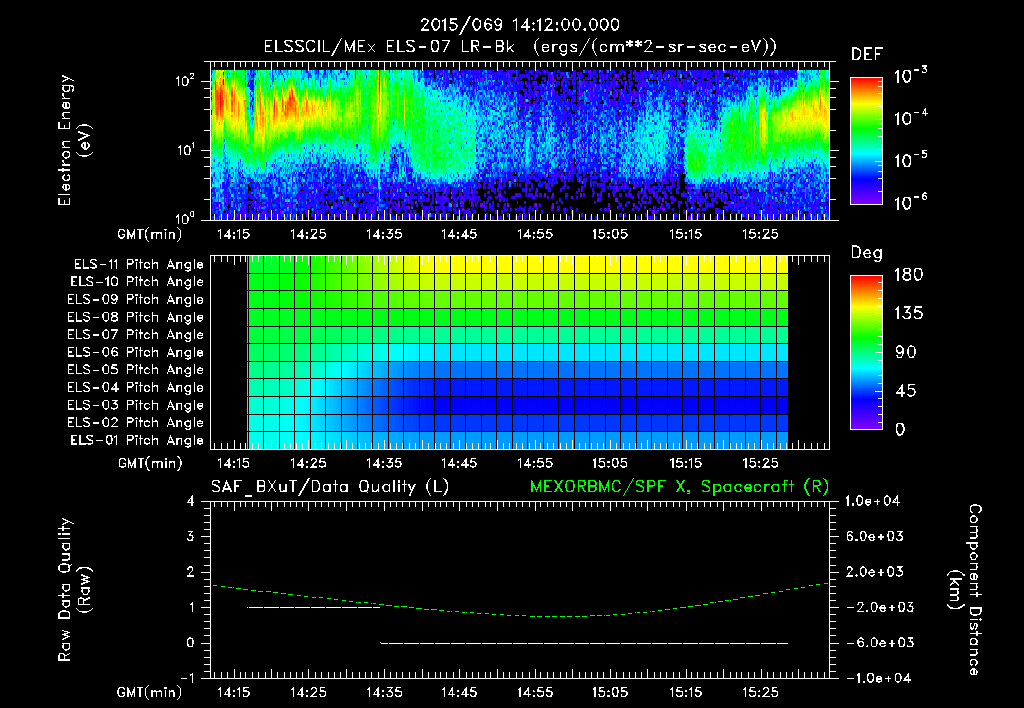The image size is (1024, 708).
Task: Select the ELS-08 Pitch Angle row label
Action: coord(136,317)
